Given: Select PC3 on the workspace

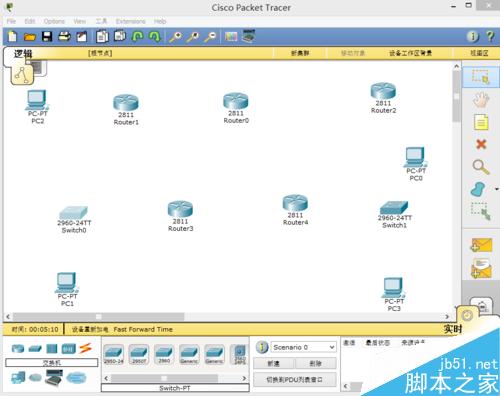Looking at the screenshot, I should (394, 288).
